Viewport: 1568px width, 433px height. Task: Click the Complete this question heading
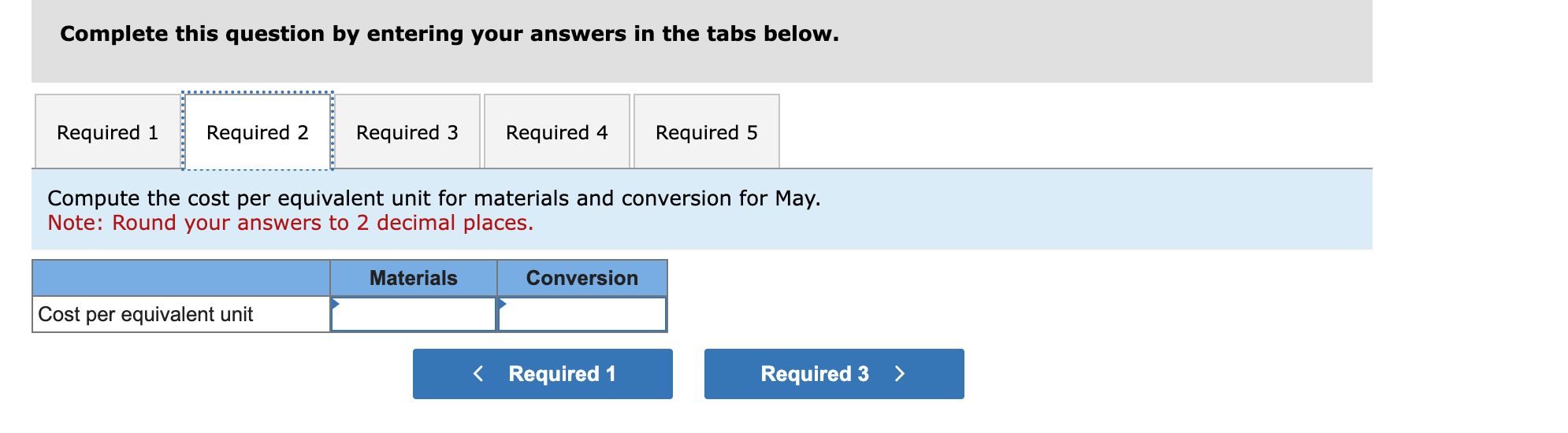[x=449, y=34]
